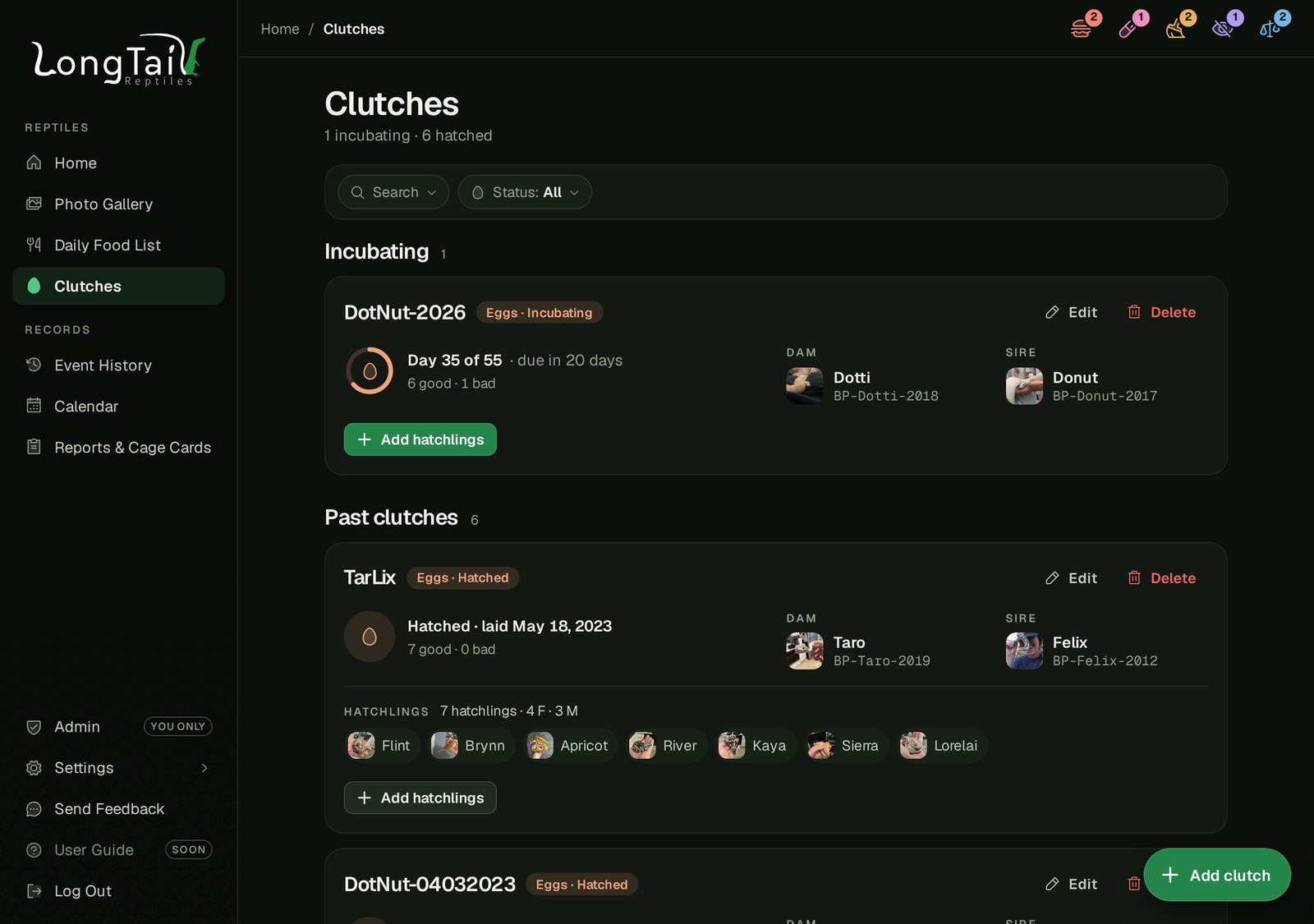
Task: Click Add hatchlings for DotNut-2026
Action: click(420, 439)
